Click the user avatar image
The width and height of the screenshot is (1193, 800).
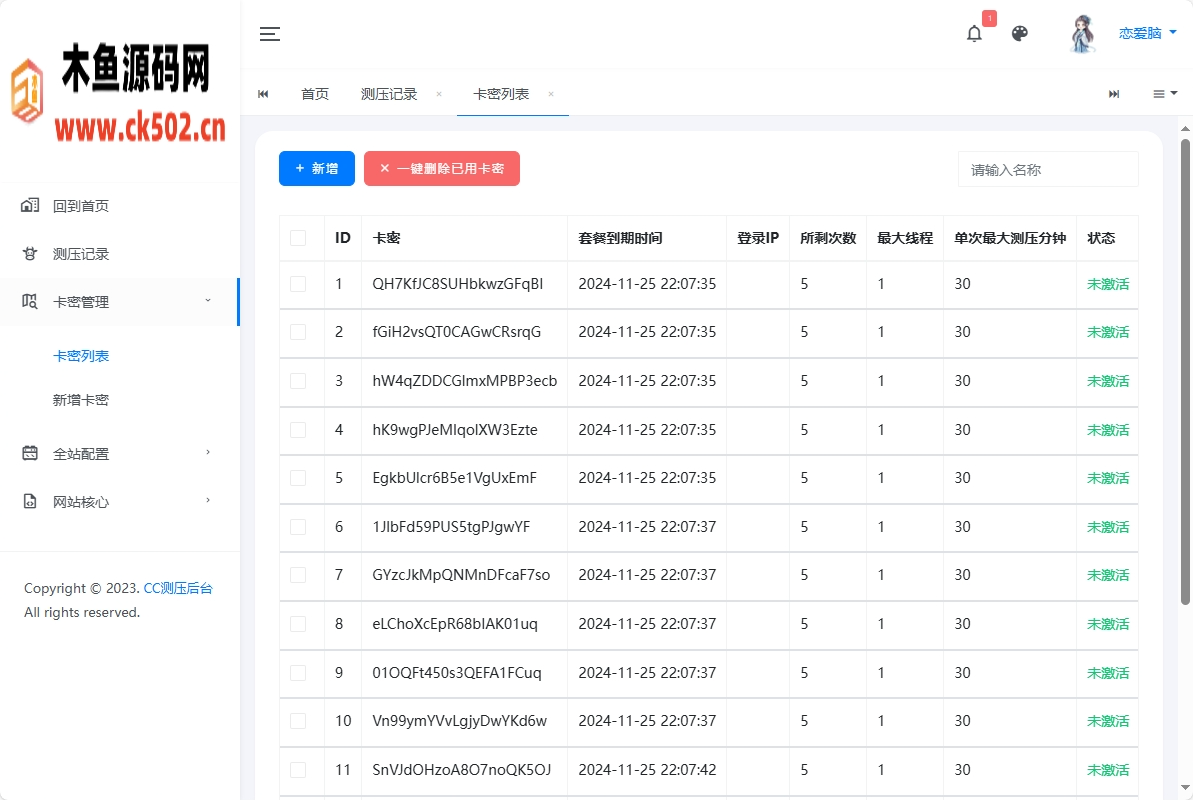(x=1082, y=33)
